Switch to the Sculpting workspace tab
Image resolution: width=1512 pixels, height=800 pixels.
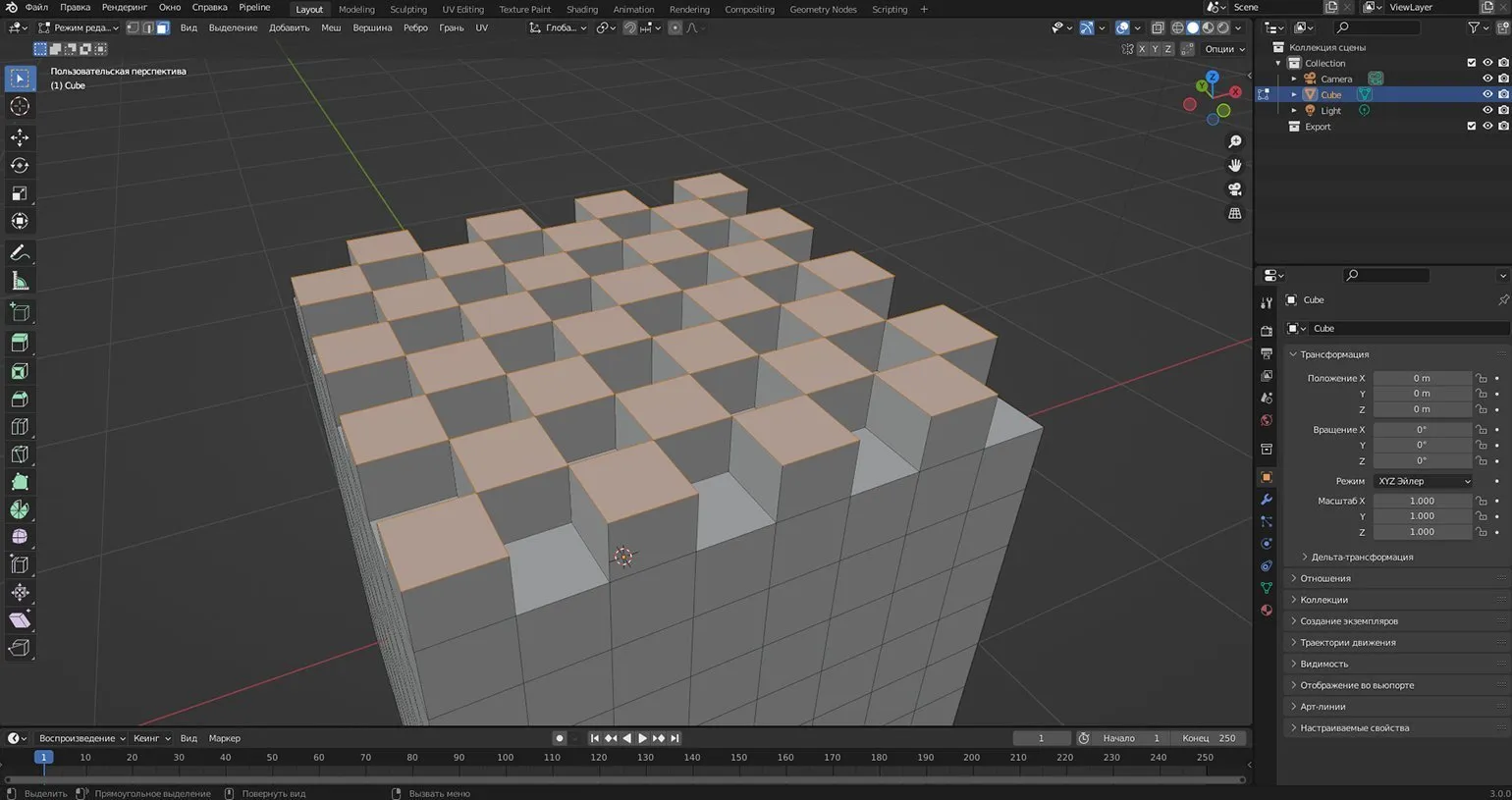(408, 9)
